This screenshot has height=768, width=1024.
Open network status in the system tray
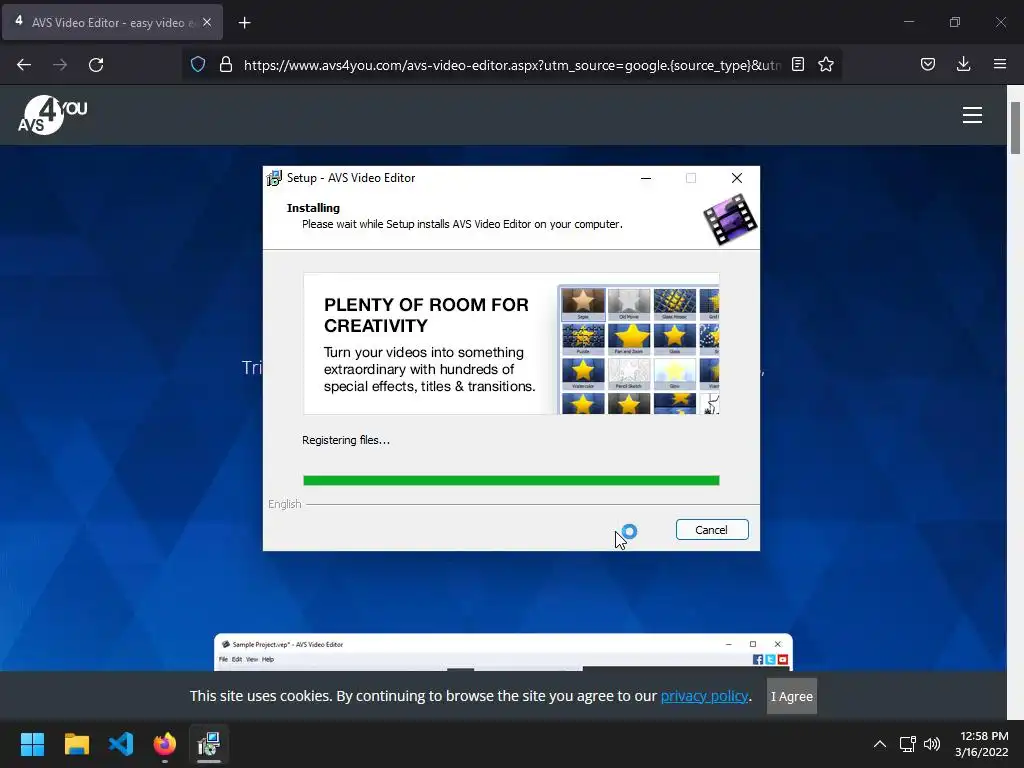point(908,744)
